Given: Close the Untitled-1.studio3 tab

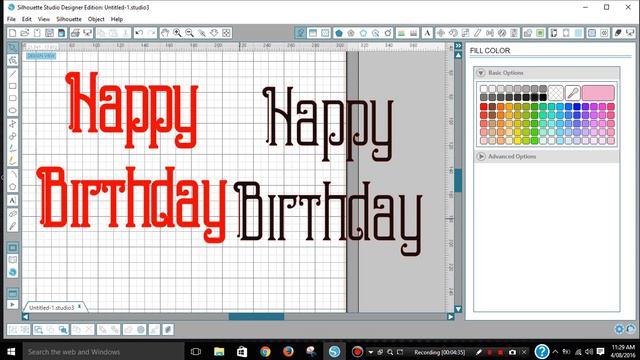Looking at the screenshot, I should tap(80, 307).
